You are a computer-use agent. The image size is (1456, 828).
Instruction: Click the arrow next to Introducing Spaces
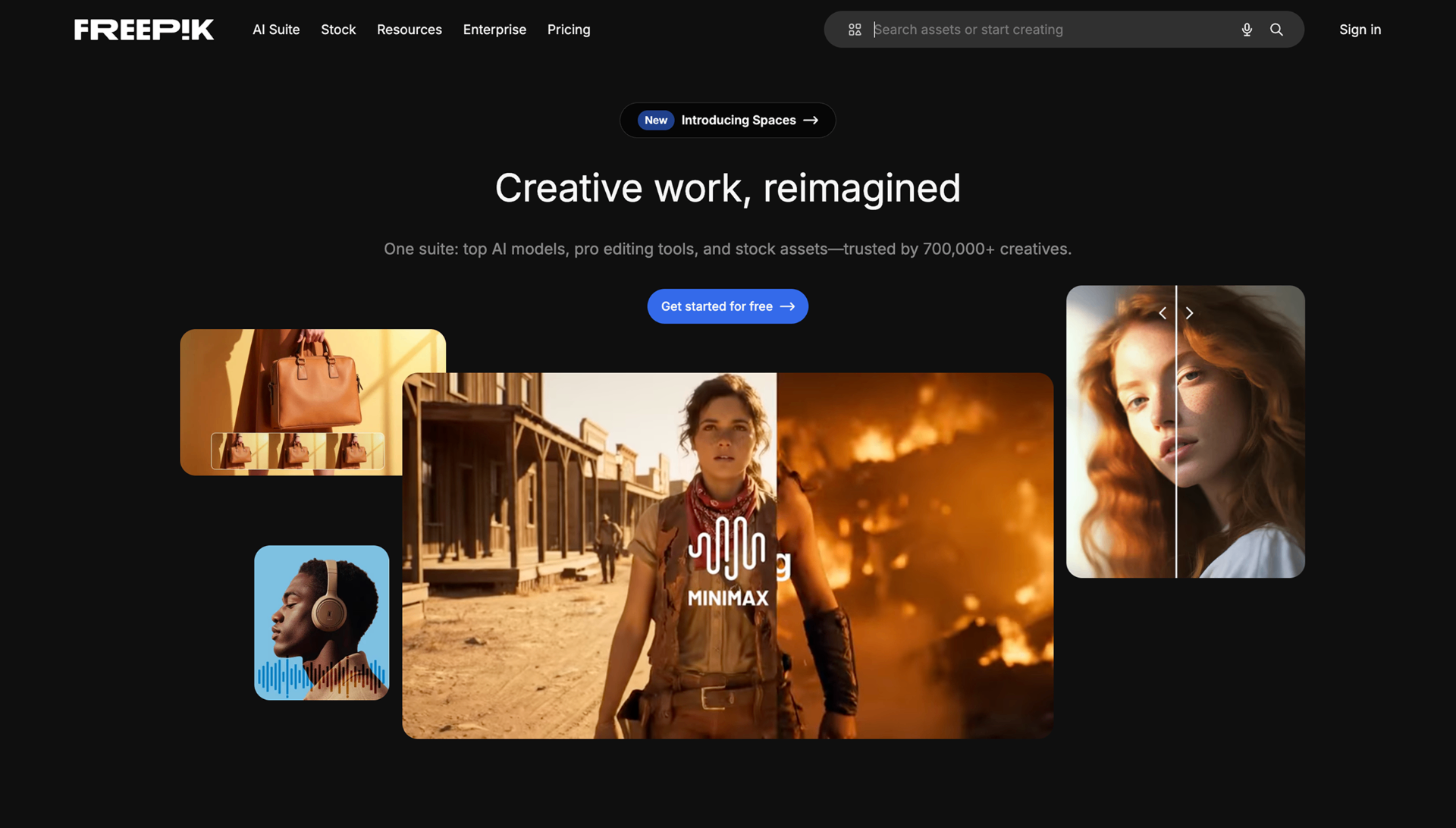coord(811,120)
